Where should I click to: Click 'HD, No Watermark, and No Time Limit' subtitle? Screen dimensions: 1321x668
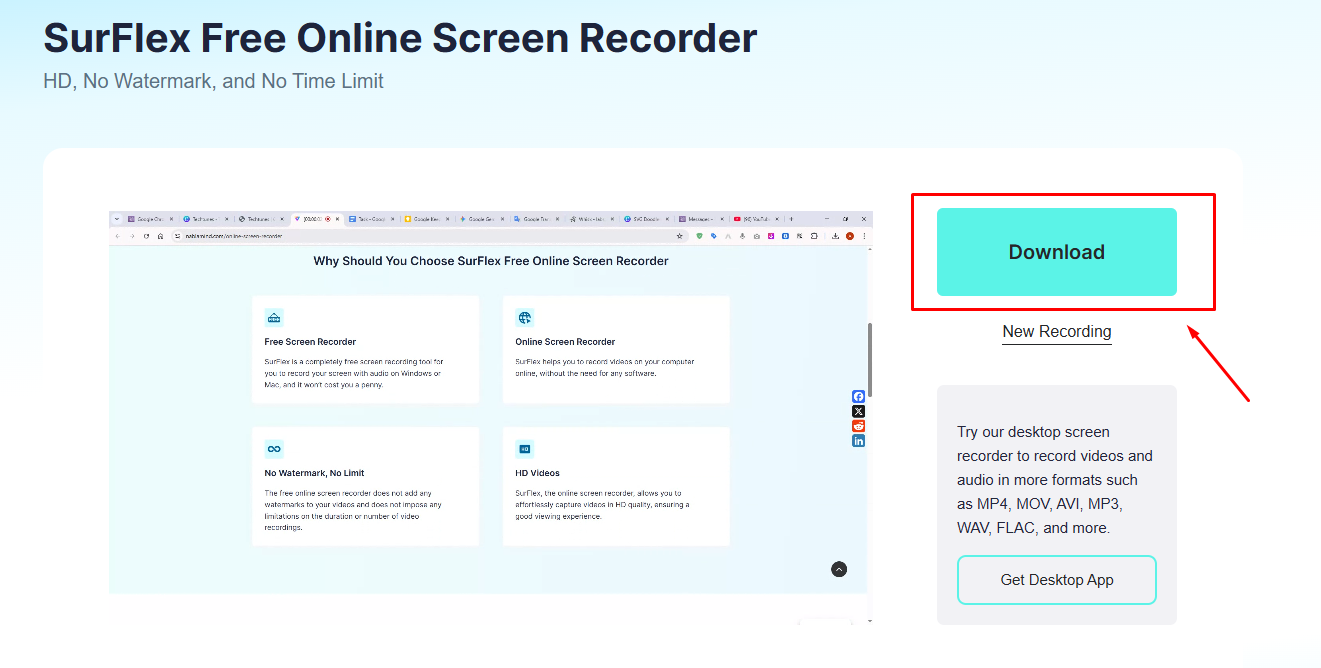pyautogui.click(x=214, y=81)
